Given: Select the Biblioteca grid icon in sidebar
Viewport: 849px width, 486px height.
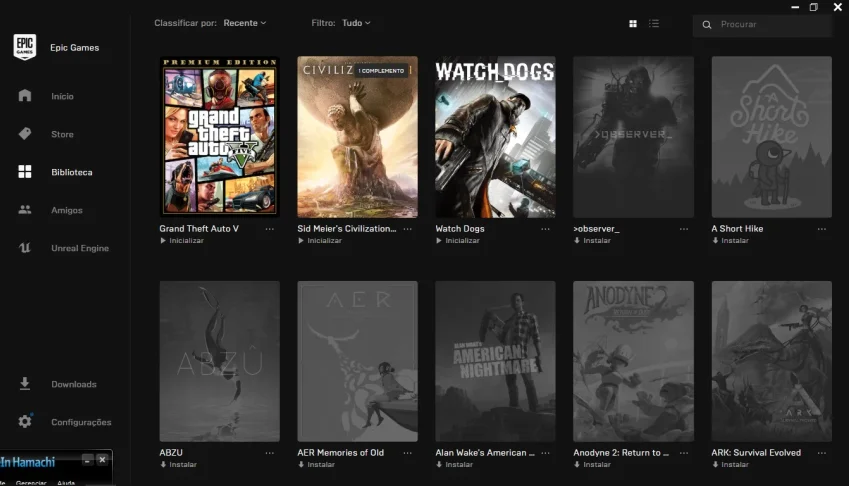Looking at the screenshot, I should 25,172.
